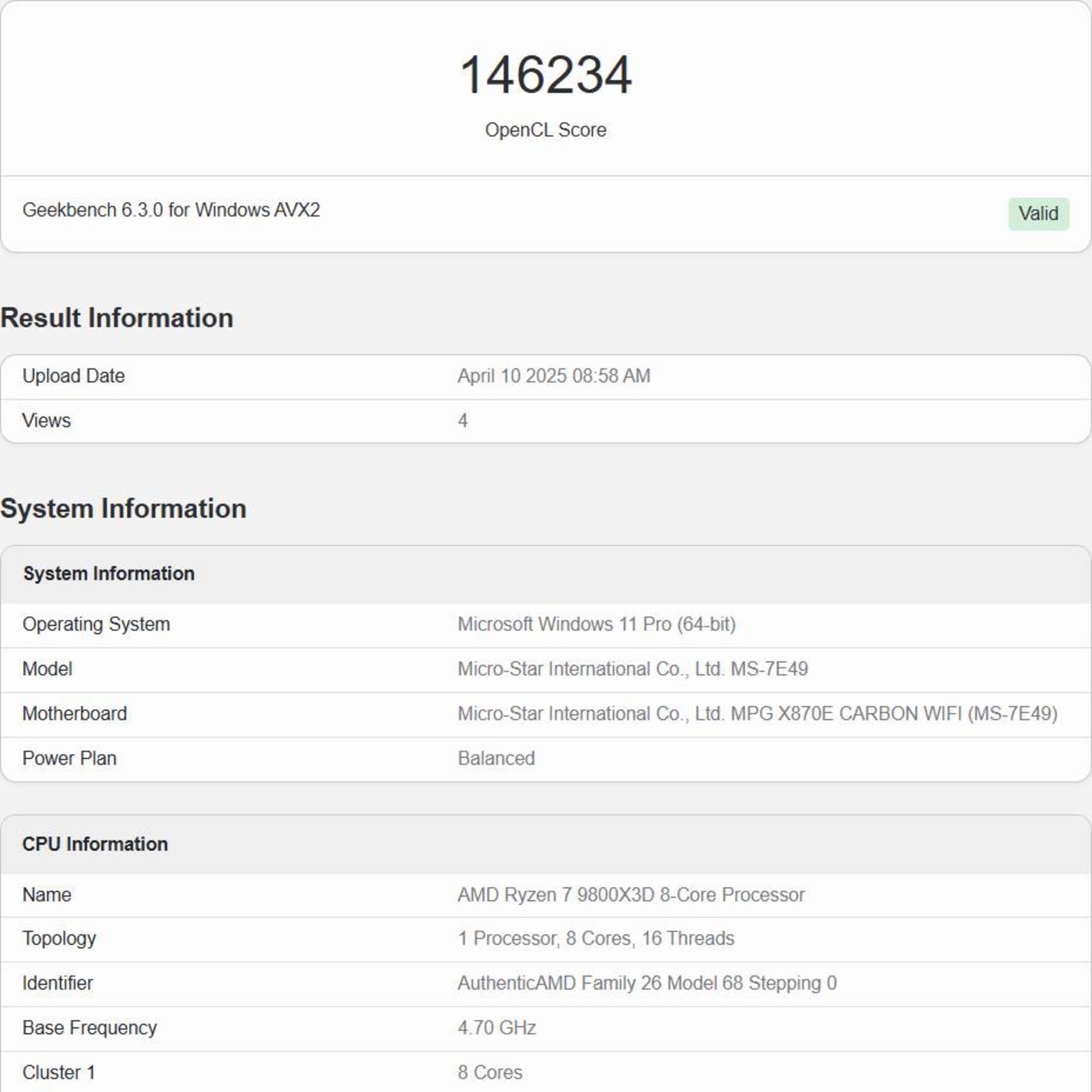Click the CPU Name label
The image size is (1092, 1092).
[47, 895]
